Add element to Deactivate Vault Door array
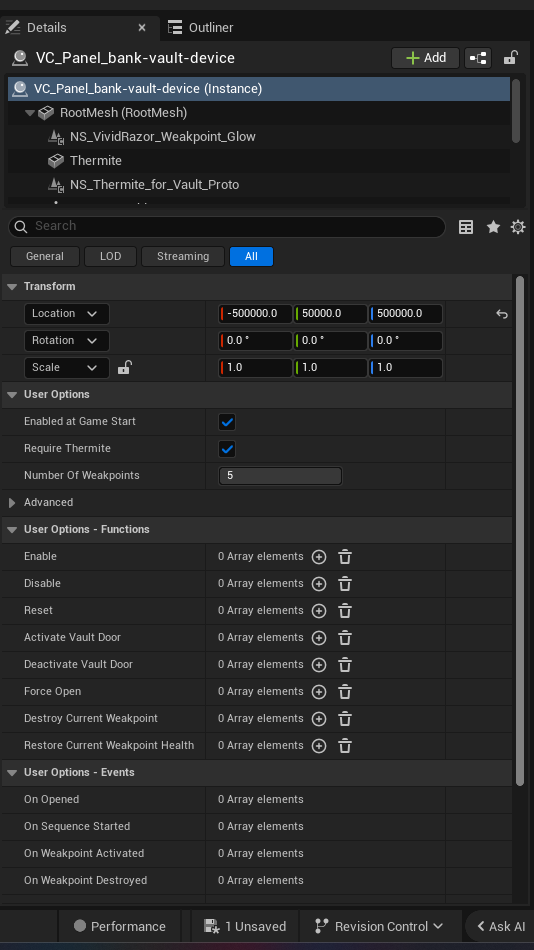 point(319,665)
